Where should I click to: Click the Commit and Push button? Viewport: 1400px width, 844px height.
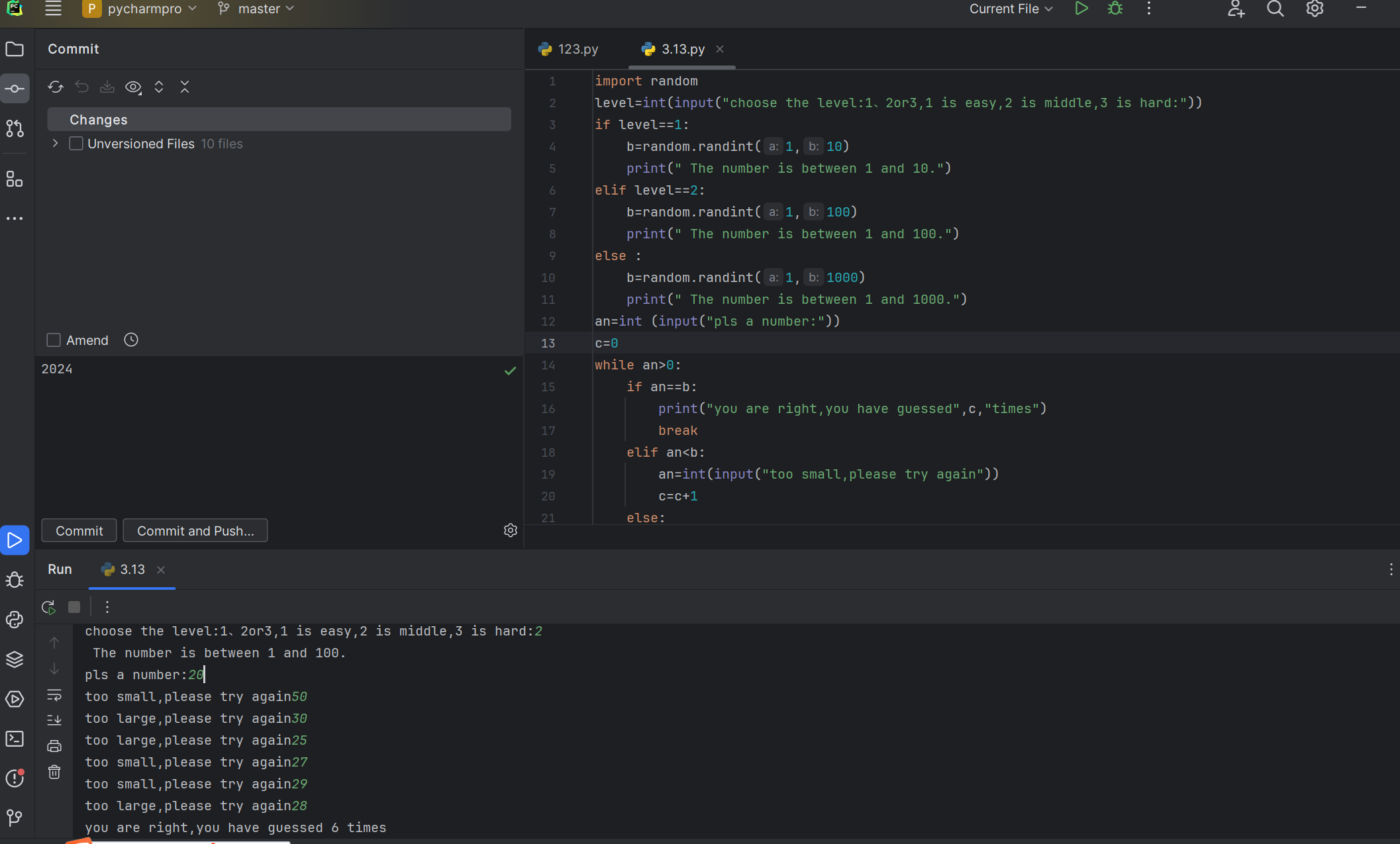point(195,531)
